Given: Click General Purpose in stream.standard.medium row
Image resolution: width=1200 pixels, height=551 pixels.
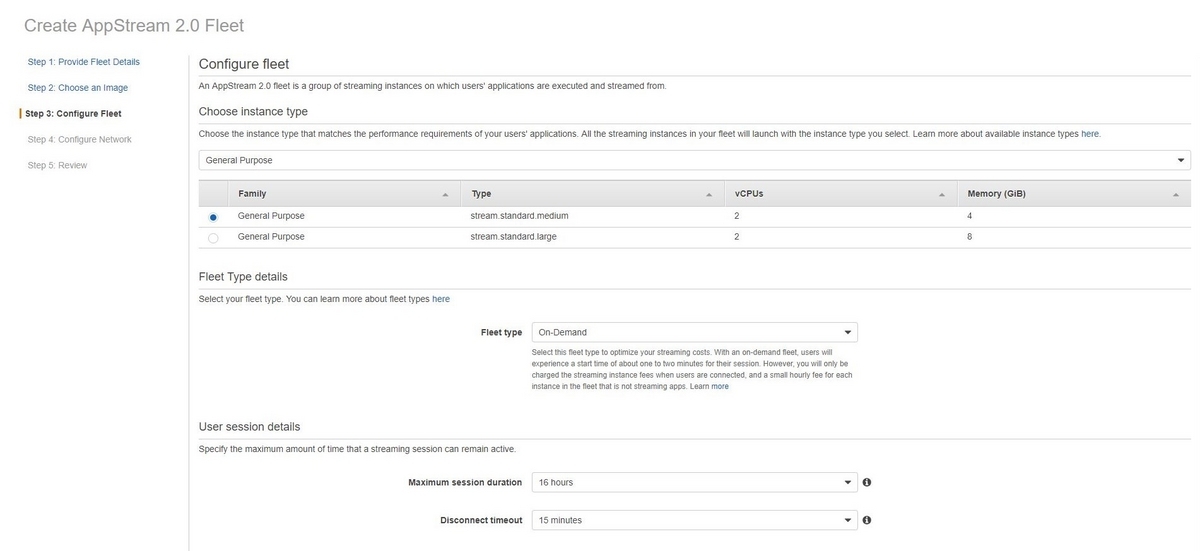Looking at the screenshot, I should (271, 216).
